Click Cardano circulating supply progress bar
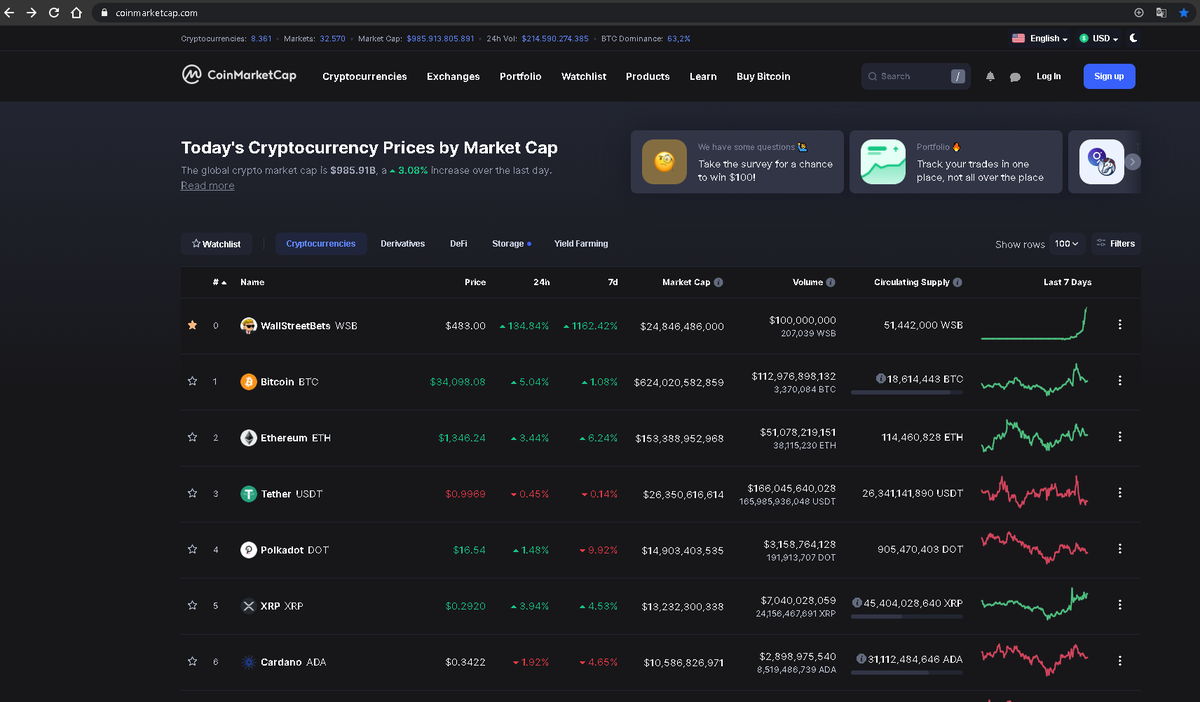This screenshot has width=1200, height=702. pos(907,672)
